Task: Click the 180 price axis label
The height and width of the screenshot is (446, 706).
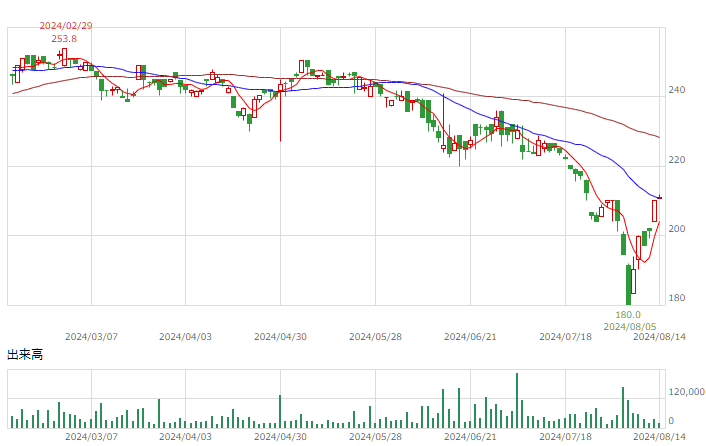Action: point(677,297)
